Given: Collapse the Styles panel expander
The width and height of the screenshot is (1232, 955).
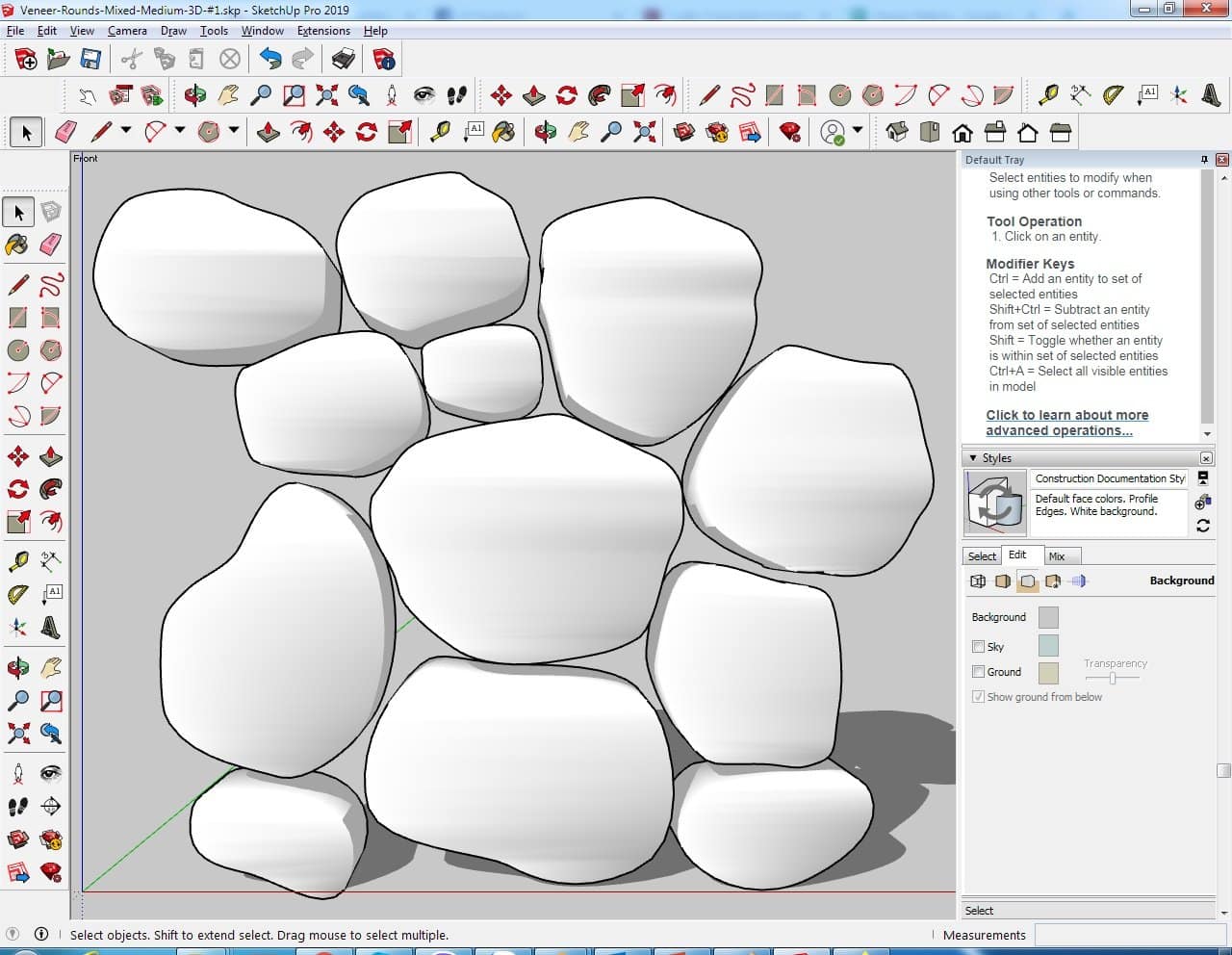Looking at the screenshot, I should (973, 458).
